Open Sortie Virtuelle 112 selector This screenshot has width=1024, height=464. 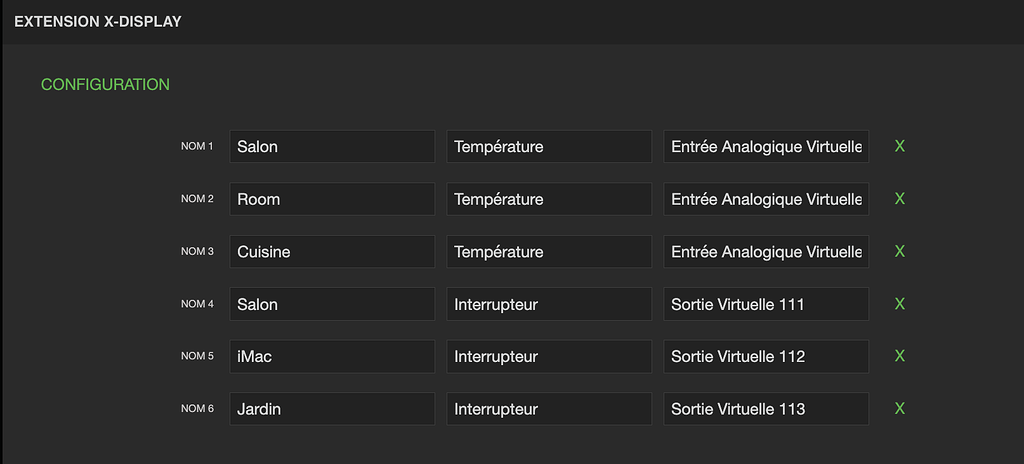point(766,356)
